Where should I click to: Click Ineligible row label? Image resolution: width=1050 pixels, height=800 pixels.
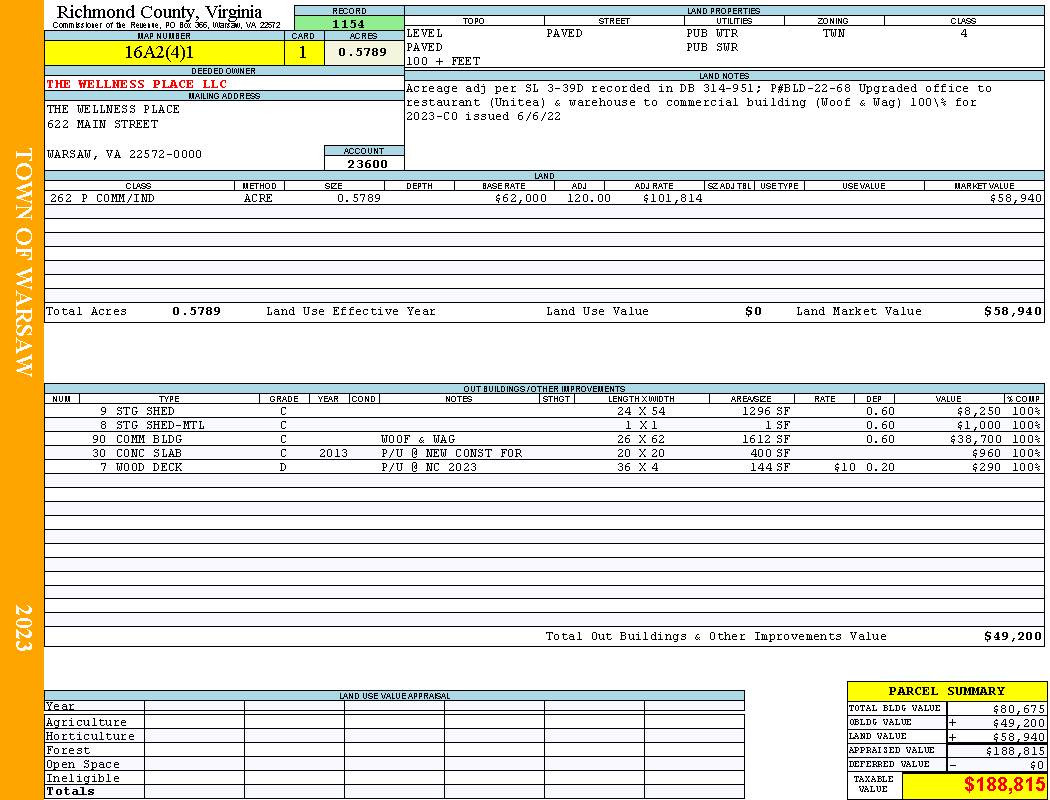(82, 779)
